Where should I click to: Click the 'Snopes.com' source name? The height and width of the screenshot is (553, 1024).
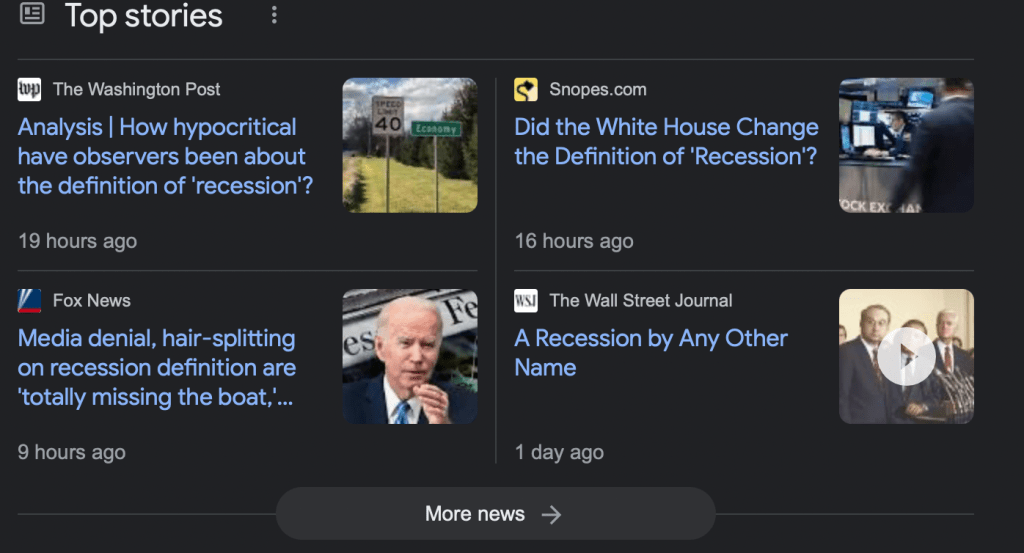(598, 89)
